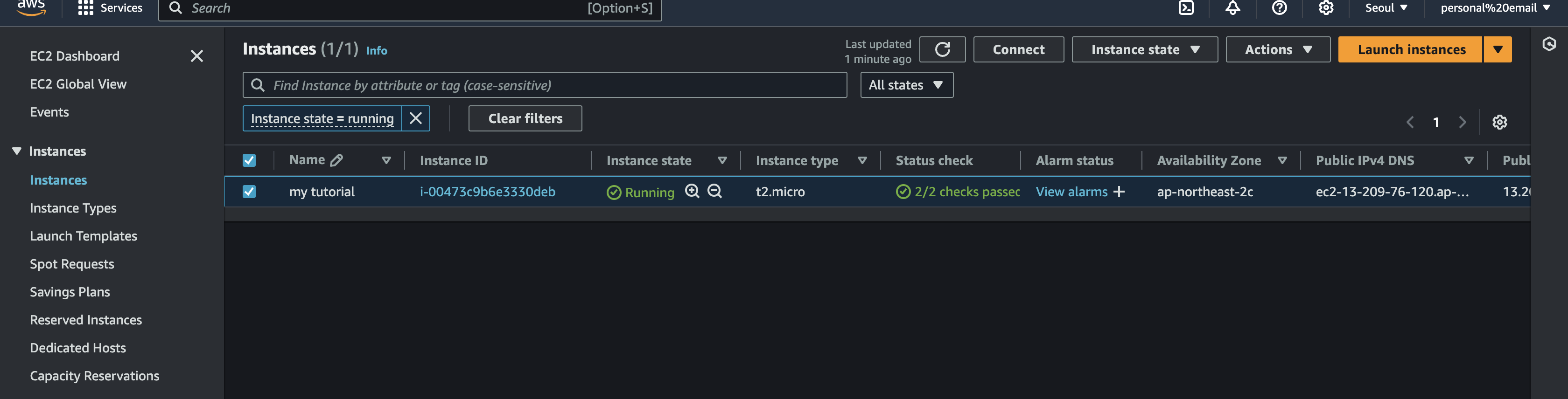Sort by Availability Zone column arrow

[x=1282, y=160]
